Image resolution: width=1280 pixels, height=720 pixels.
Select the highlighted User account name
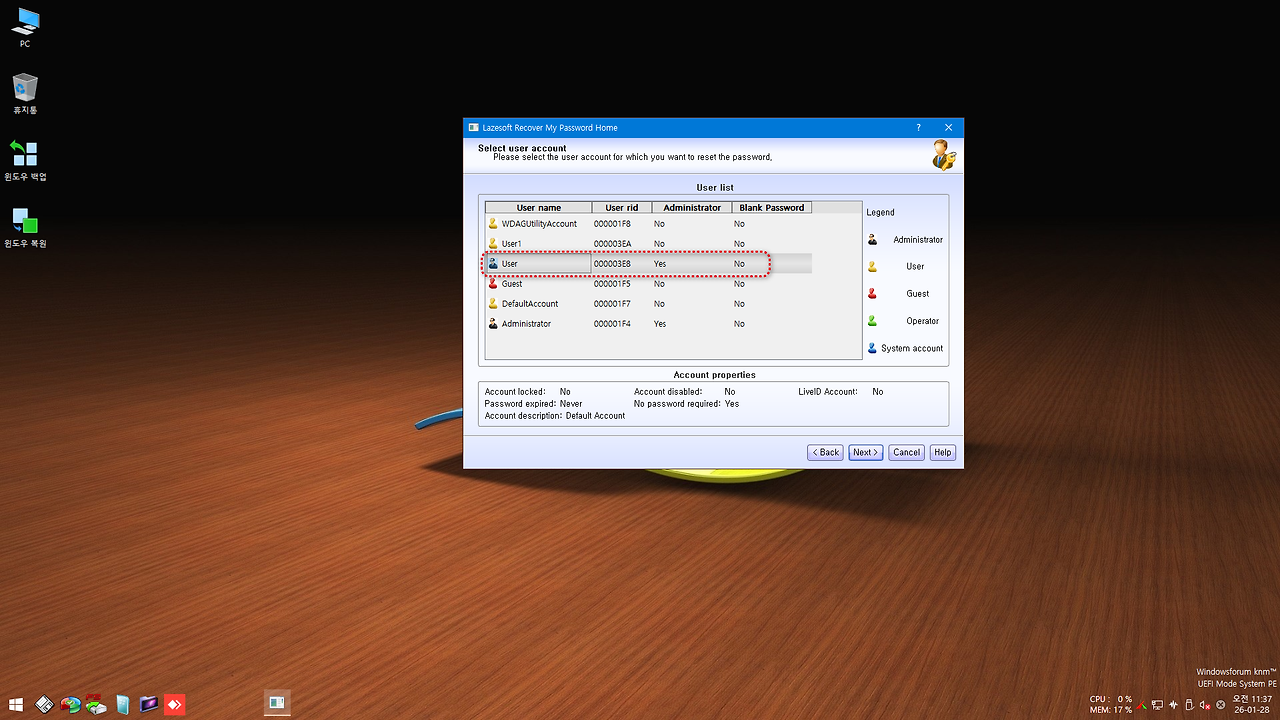click(510, 264)
